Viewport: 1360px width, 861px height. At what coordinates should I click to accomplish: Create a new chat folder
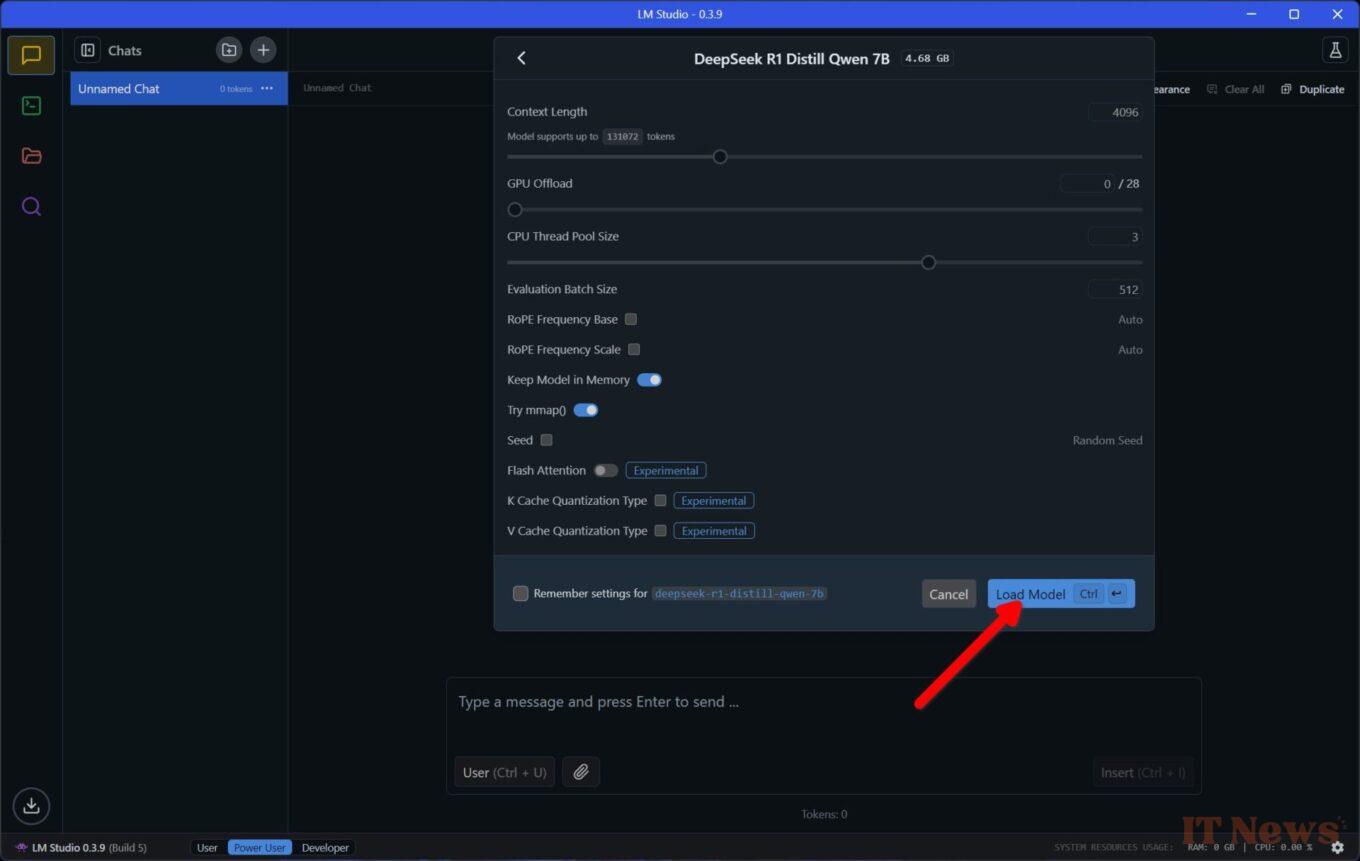(x=229, y=50)
